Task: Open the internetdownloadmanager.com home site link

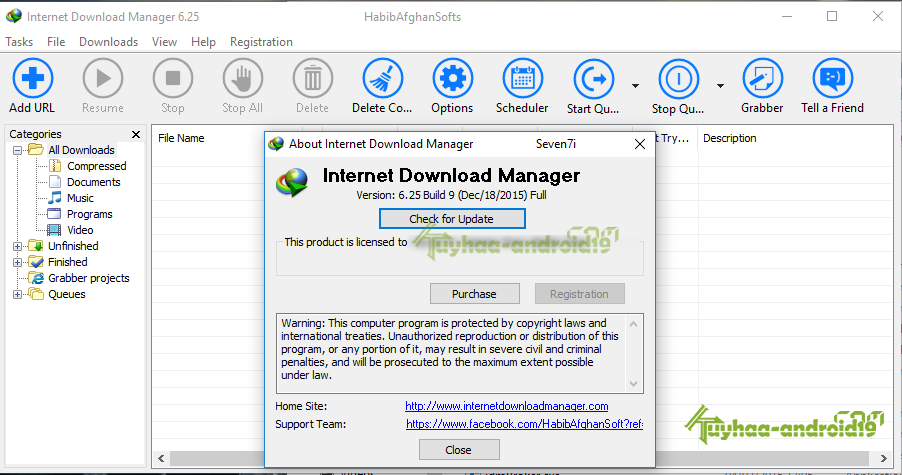Action: click(506, 406)
